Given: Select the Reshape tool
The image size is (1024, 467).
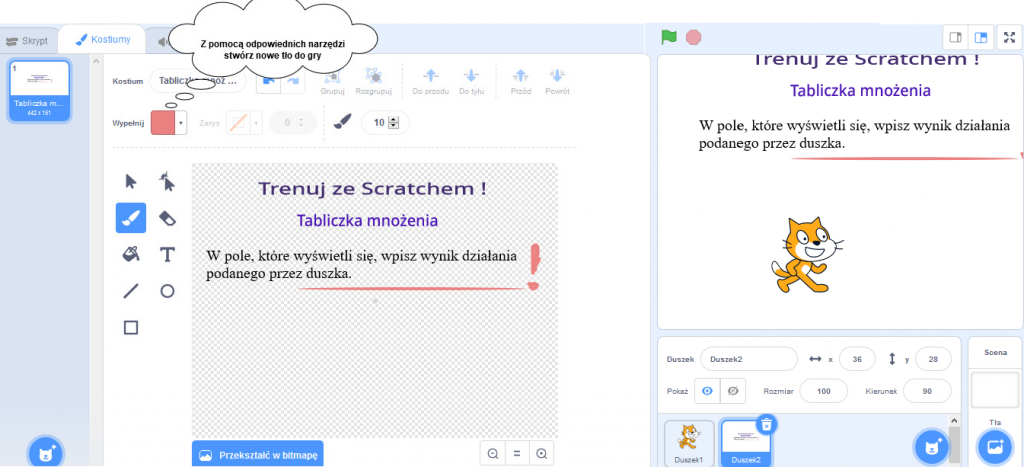Looking at the screenshot, I should [x=167, y=182].
